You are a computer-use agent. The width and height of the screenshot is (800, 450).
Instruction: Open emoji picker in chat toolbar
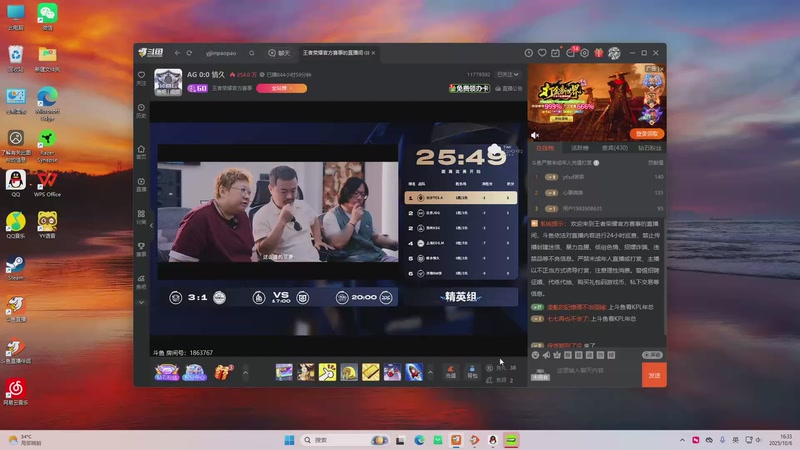[535, 355]
